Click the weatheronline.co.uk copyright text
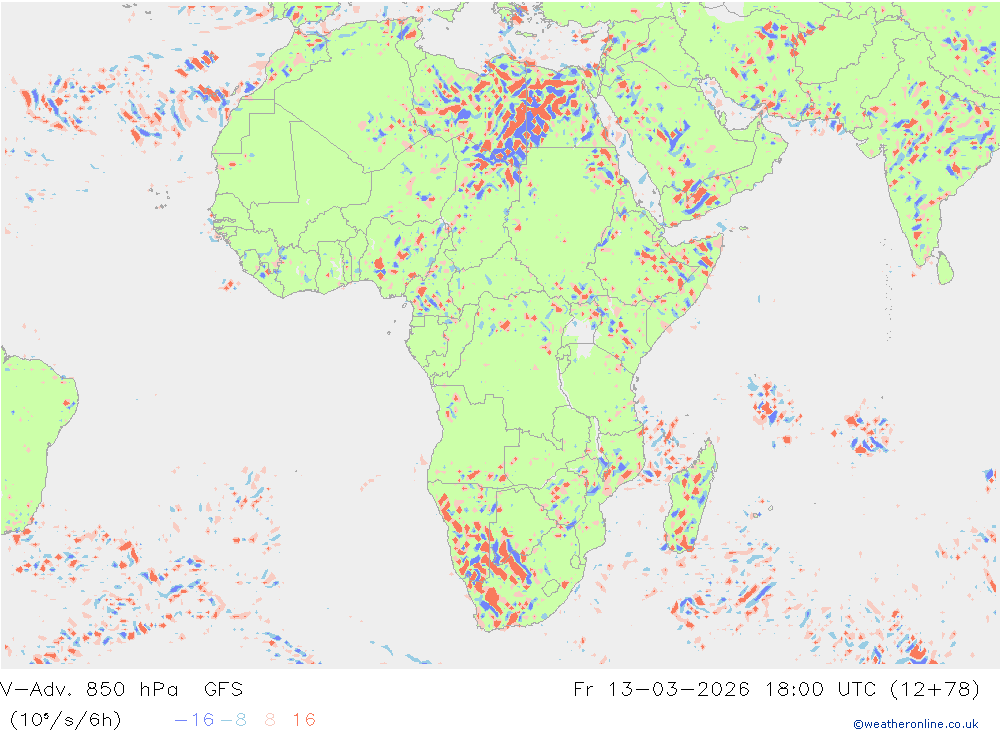 point(915,724)
